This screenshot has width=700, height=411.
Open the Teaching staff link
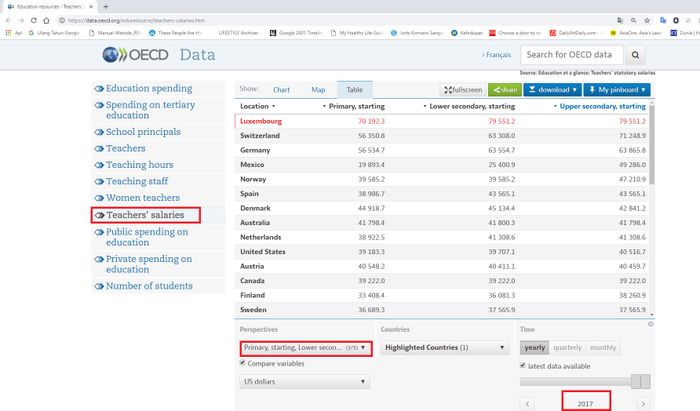pyautogui.click(x=137, y=181)
